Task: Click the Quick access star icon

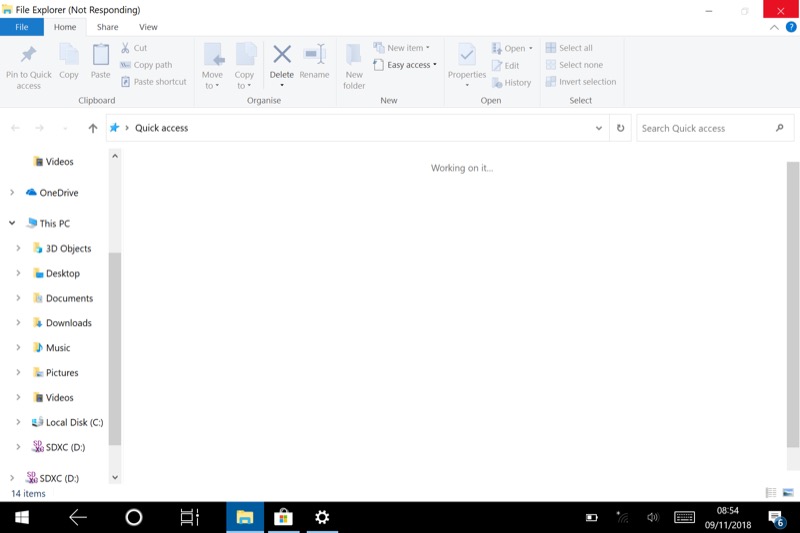Action: tap(115, 128)
